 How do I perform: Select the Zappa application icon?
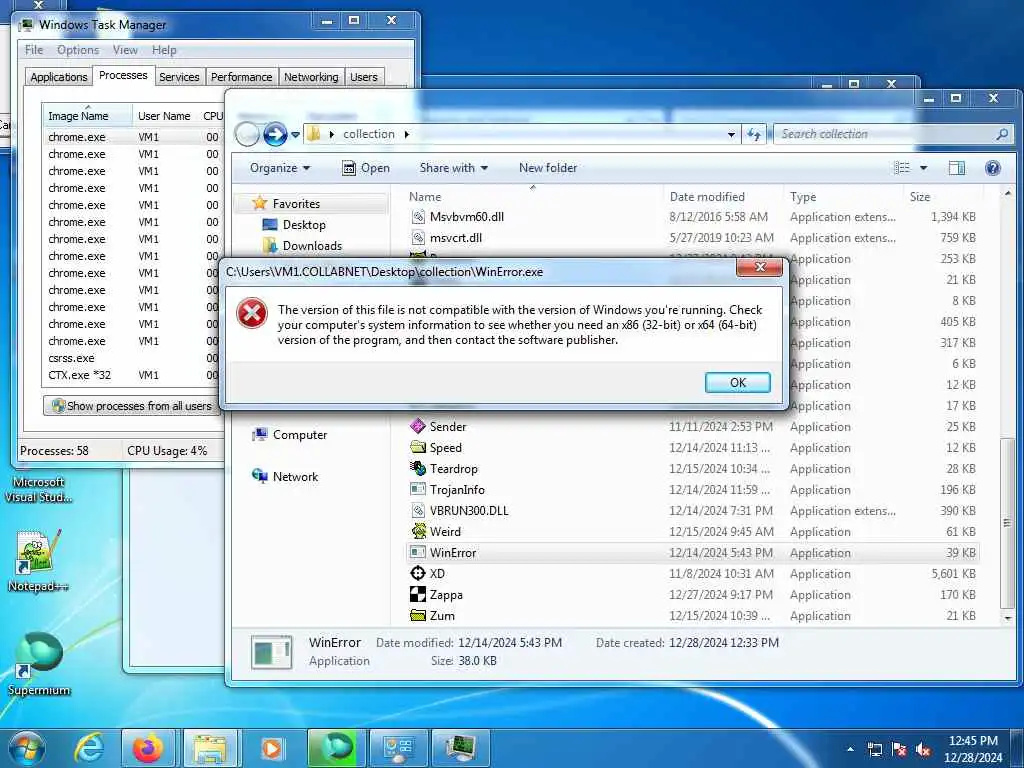[418, 594]
